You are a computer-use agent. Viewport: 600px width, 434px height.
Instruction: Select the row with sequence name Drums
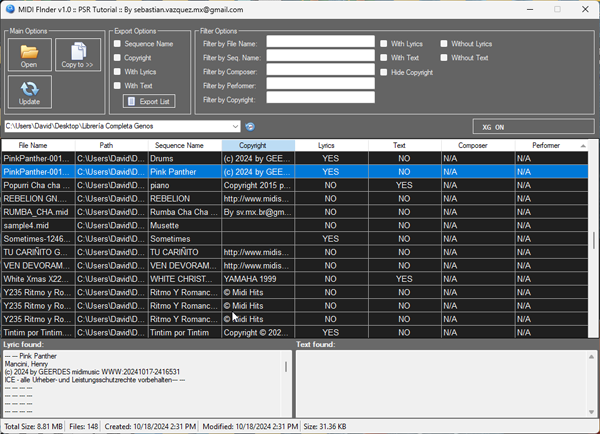click(x=295, y=158)
